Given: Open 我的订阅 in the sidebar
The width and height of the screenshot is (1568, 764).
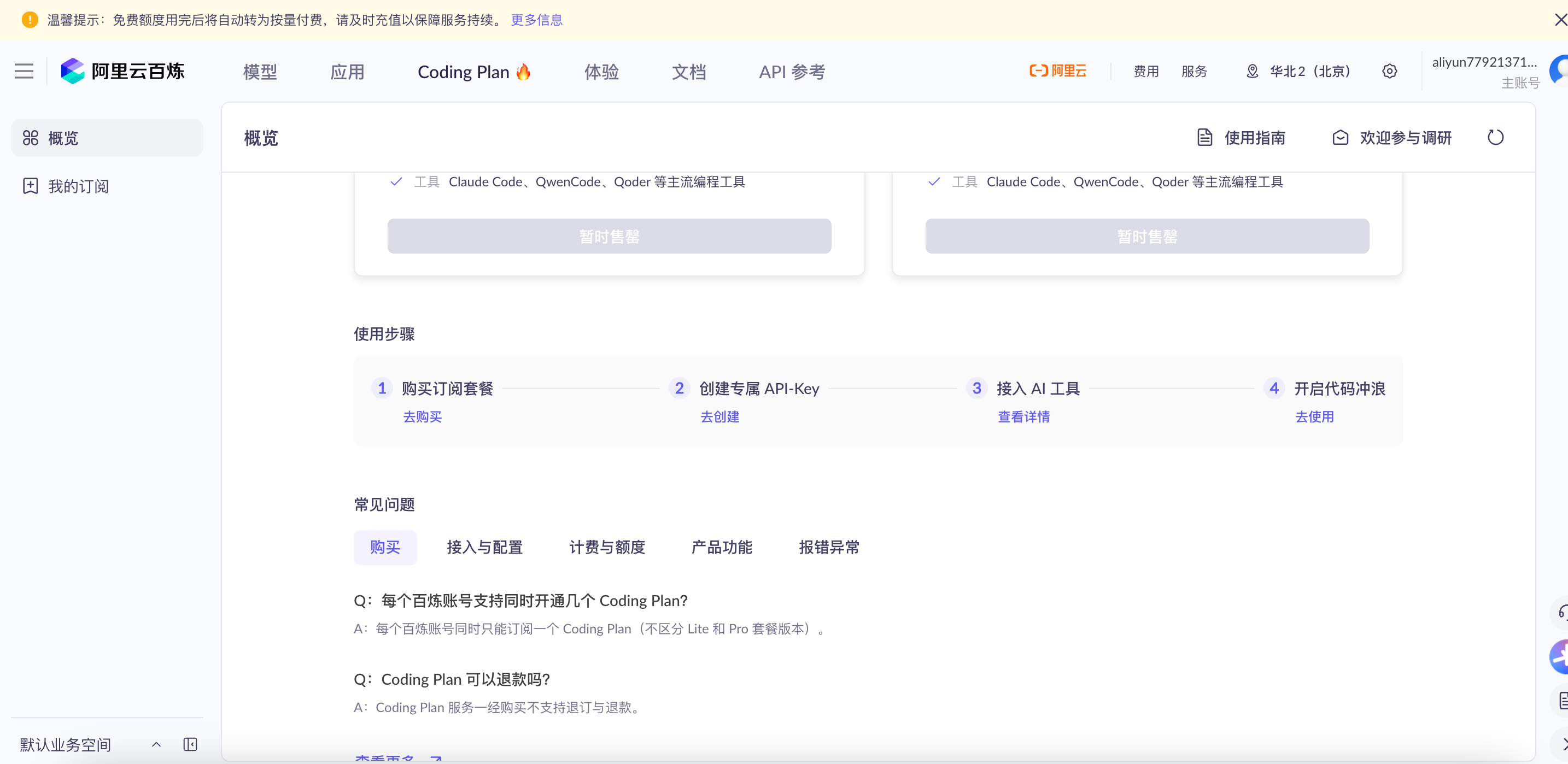Looking at the screenshot, I should [x=78, y=186].
